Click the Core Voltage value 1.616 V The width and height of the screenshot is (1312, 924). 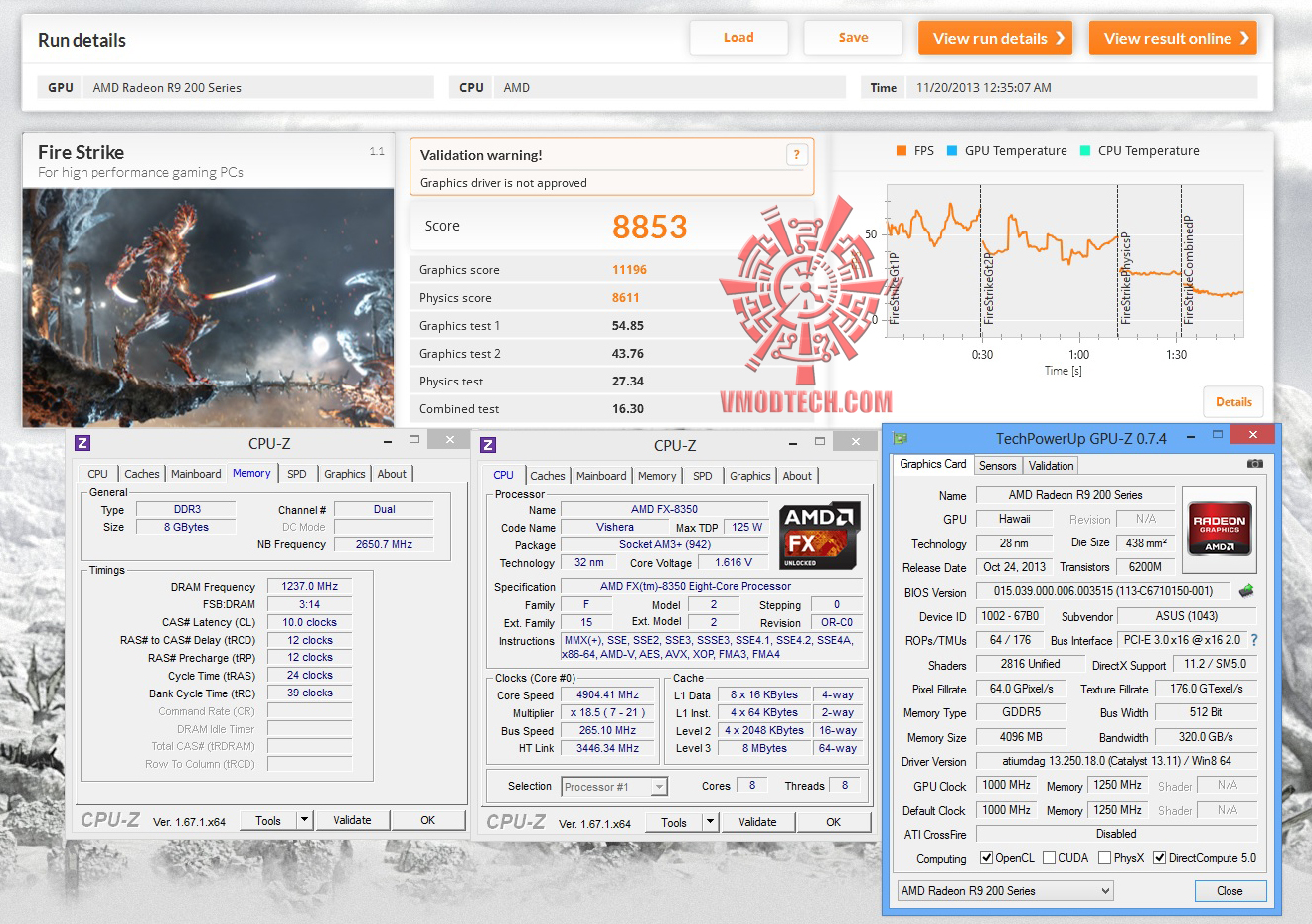point(733,562)
